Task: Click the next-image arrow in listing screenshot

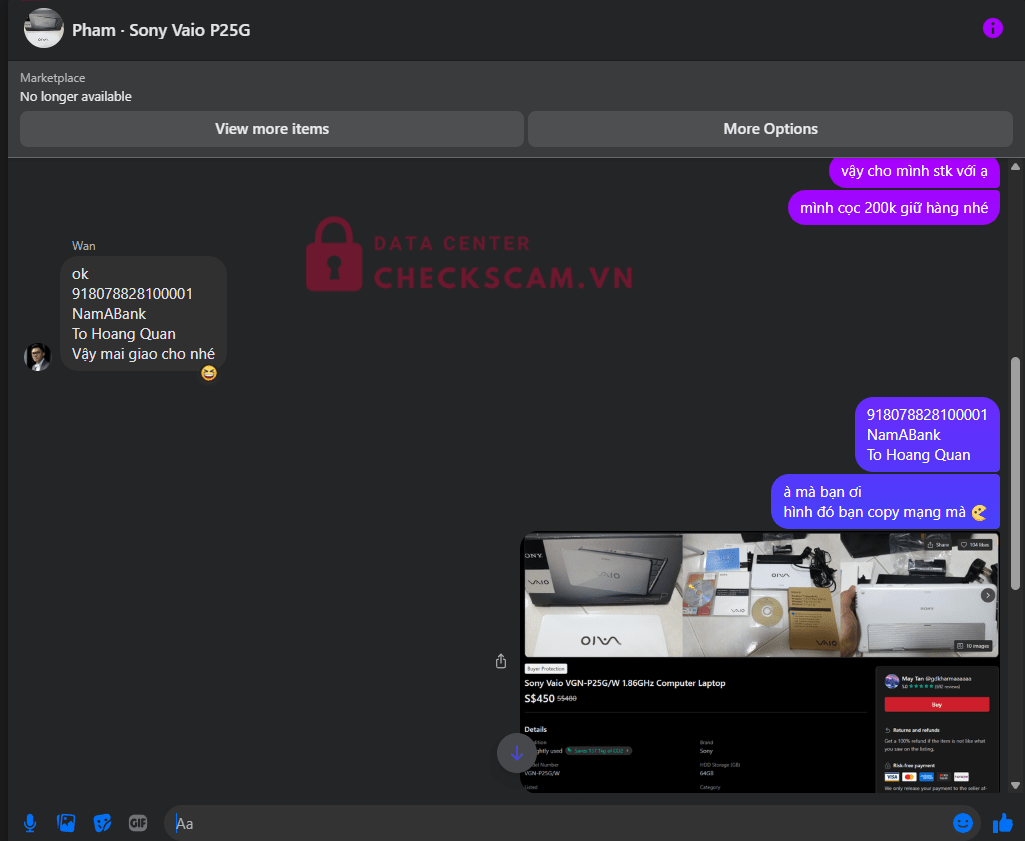Action: pos(987,595)
